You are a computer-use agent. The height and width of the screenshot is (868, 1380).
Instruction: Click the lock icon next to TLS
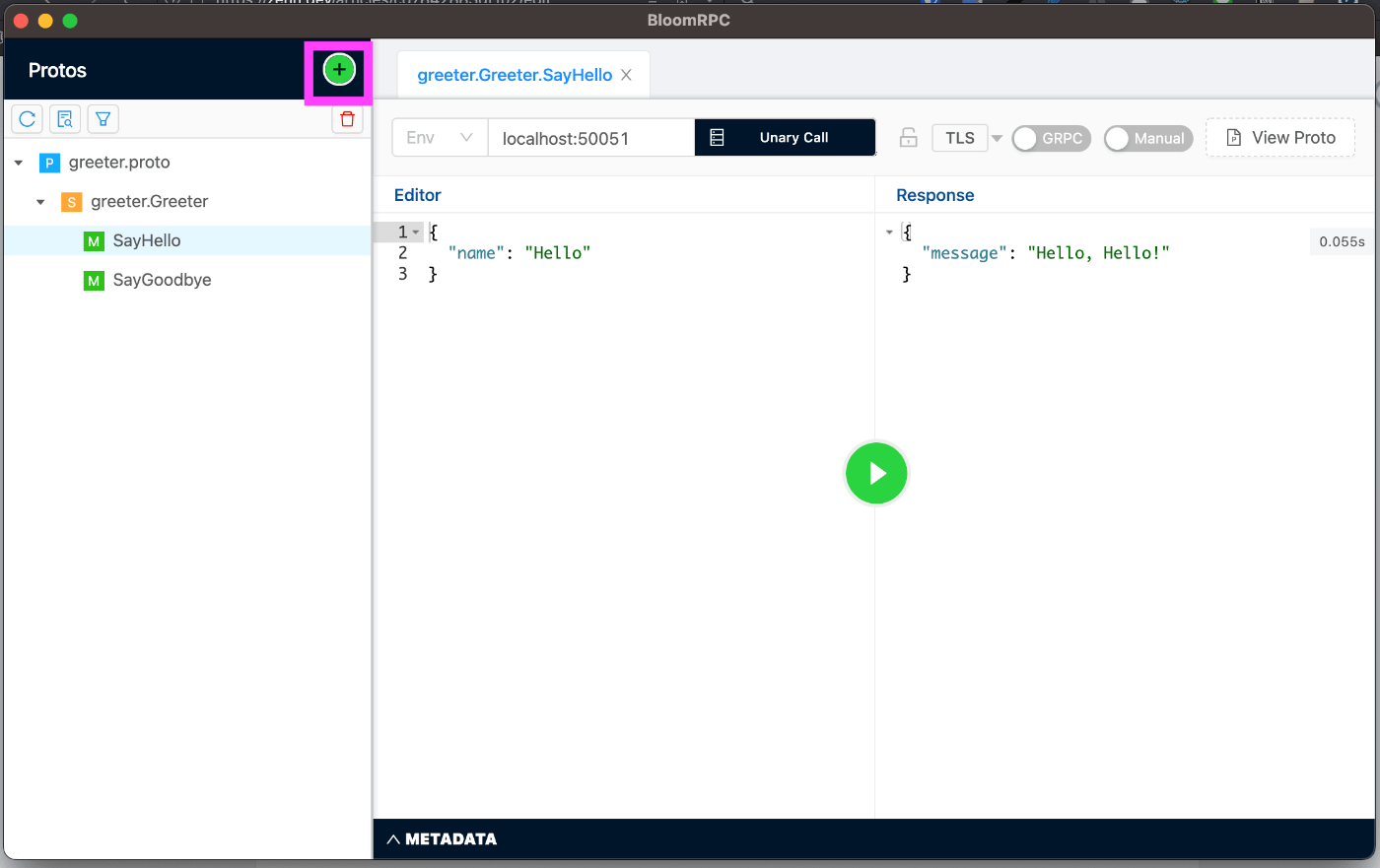click(909, 138)
